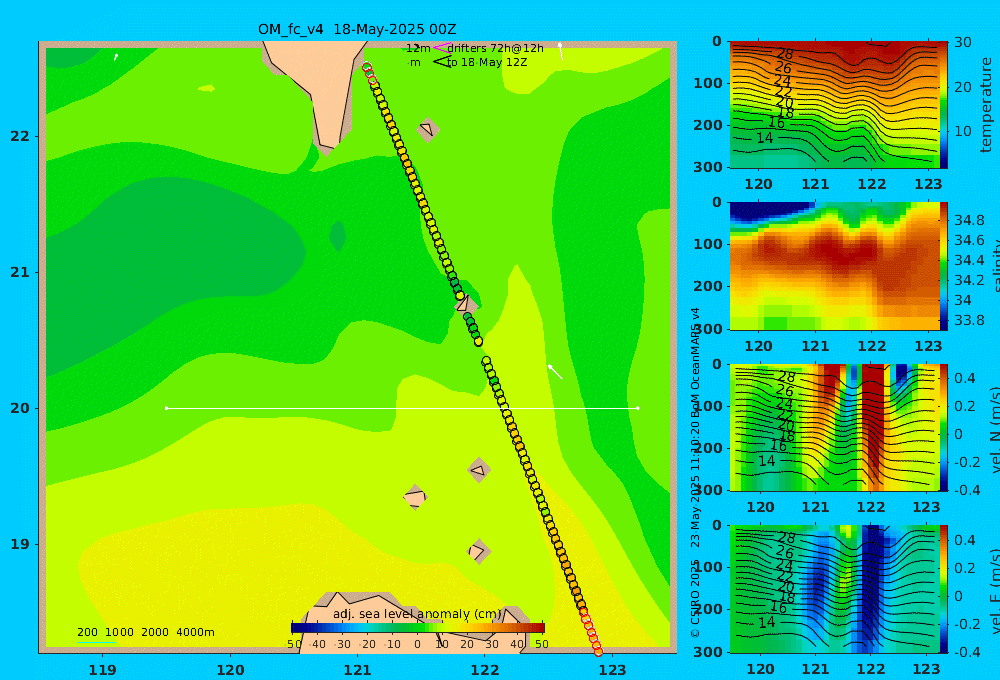
Task: Click the vel. E panel colorbar
Action: tap(944, 589)
